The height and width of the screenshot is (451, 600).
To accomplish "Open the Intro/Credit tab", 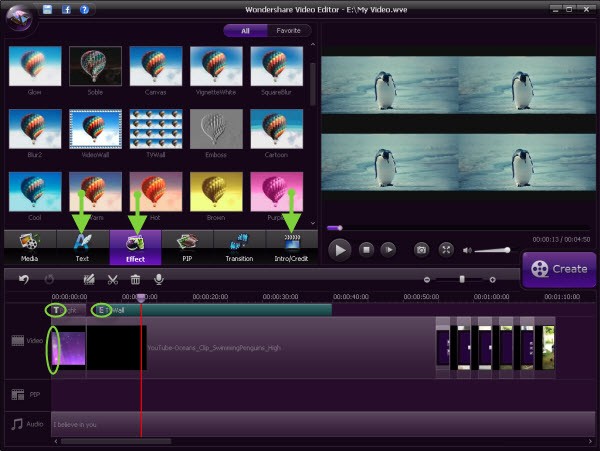I will (291, 247).
